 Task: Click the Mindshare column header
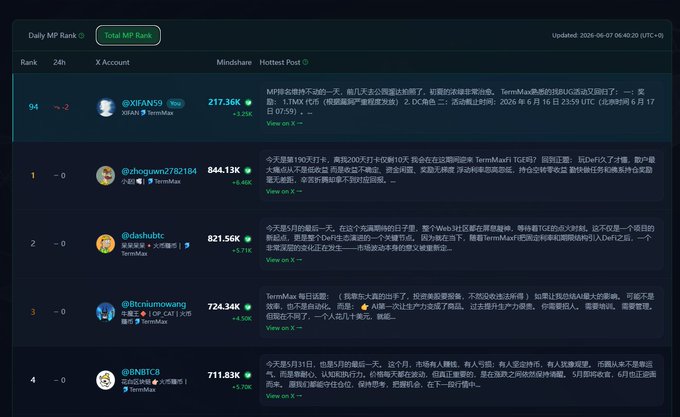(x=234, y=62)
